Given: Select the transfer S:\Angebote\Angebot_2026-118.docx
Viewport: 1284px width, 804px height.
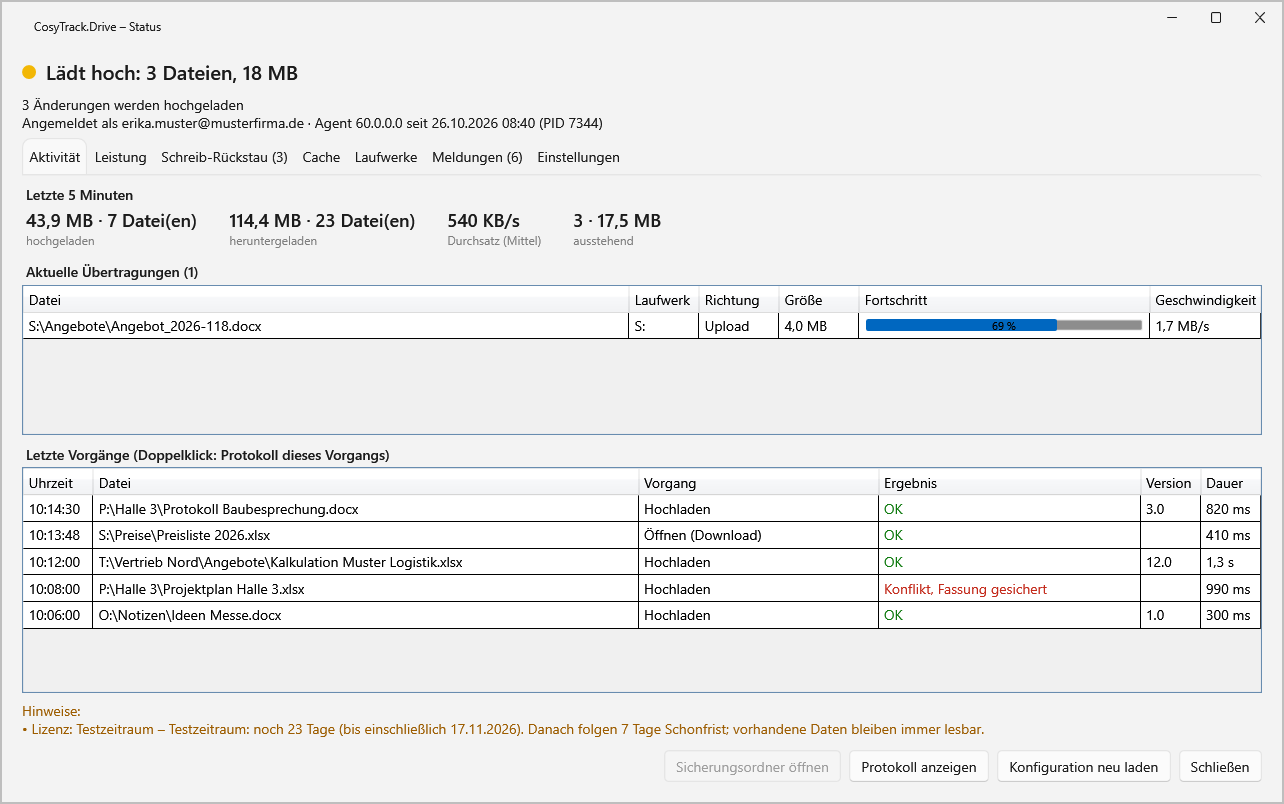Looking at the screenshot, I should [641, 326].
